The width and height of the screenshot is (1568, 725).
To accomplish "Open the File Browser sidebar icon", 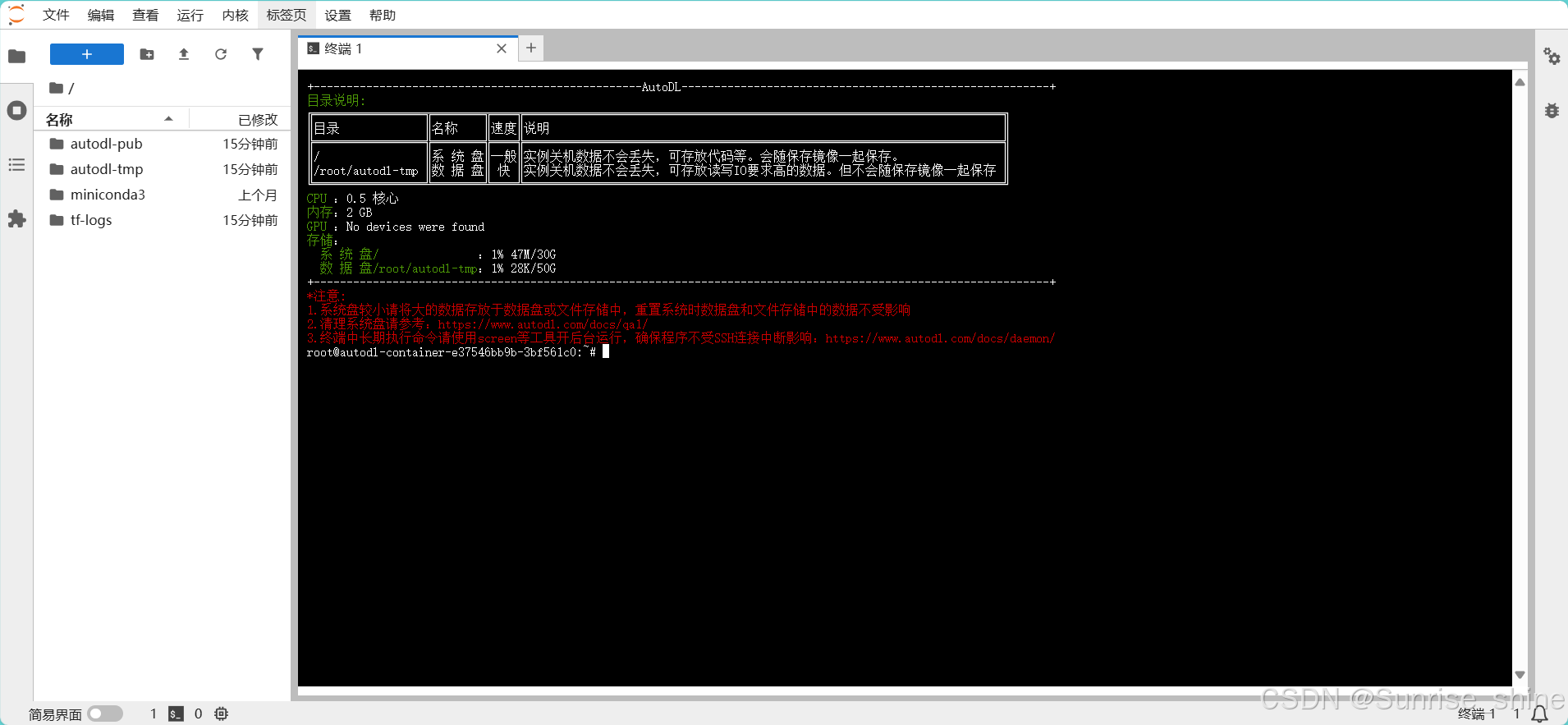I will 16,56.
